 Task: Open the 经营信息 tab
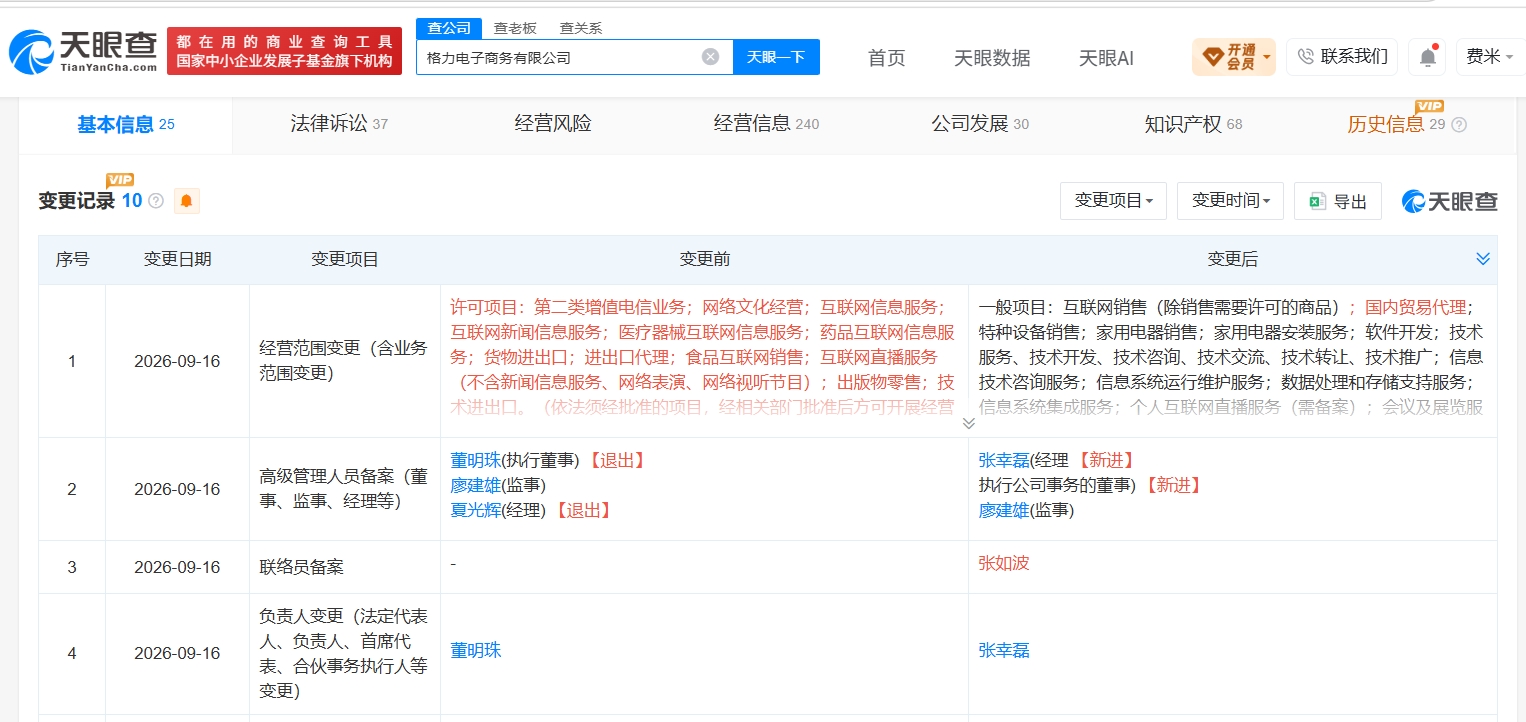pos(766,124)
